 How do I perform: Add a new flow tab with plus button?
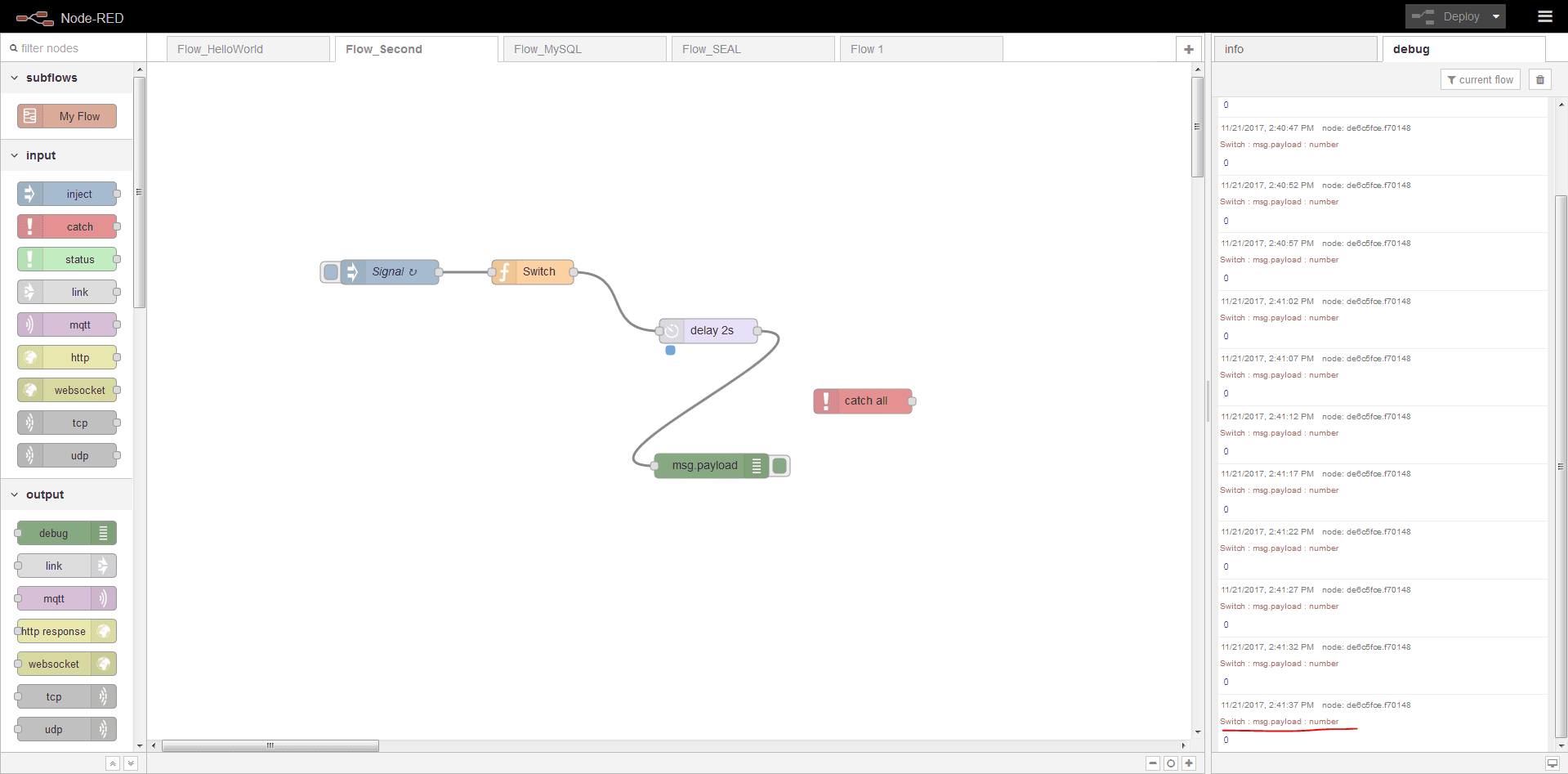click(x=1188, y=49)
